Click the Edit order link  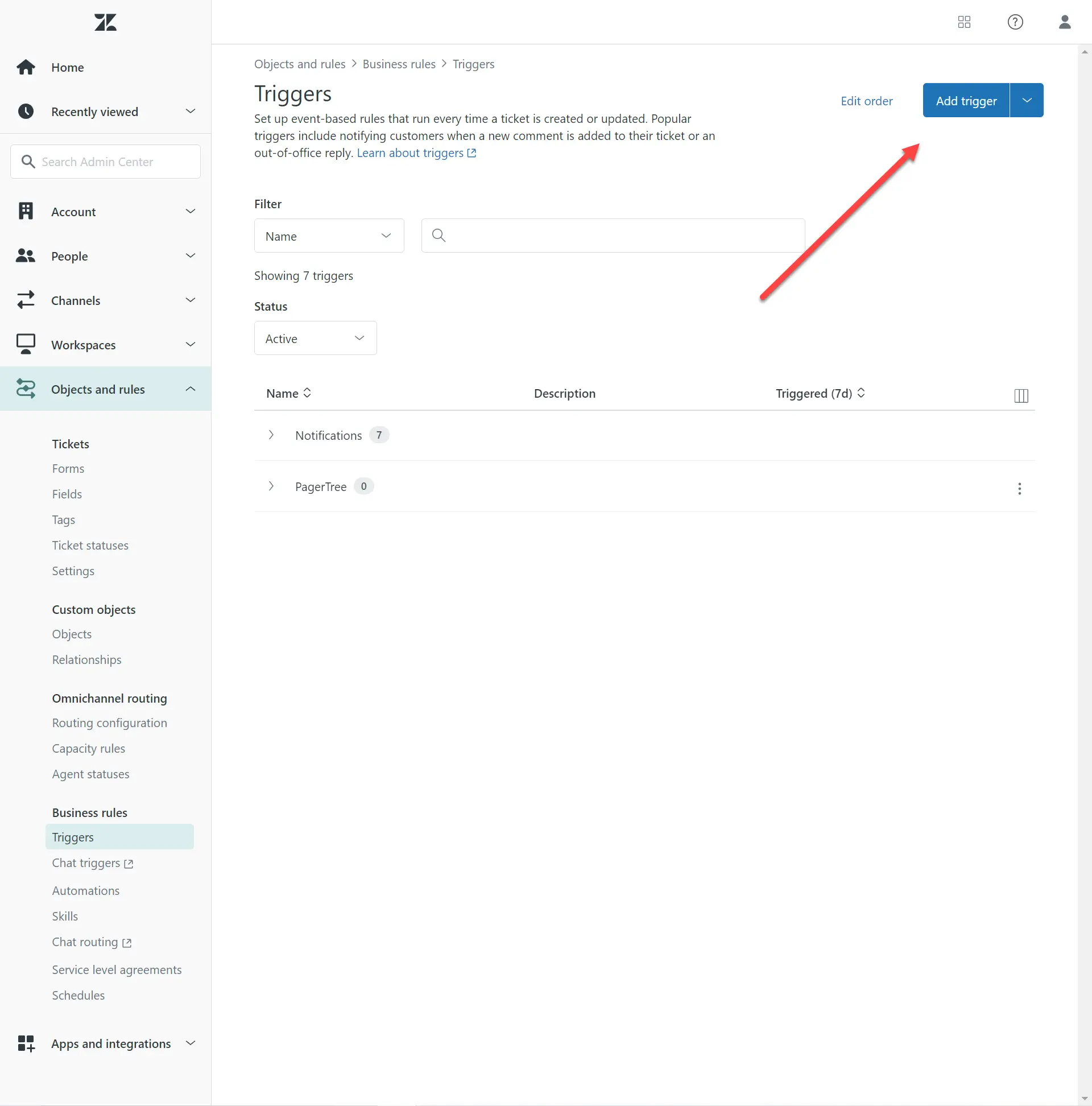[x=866, y=101]
